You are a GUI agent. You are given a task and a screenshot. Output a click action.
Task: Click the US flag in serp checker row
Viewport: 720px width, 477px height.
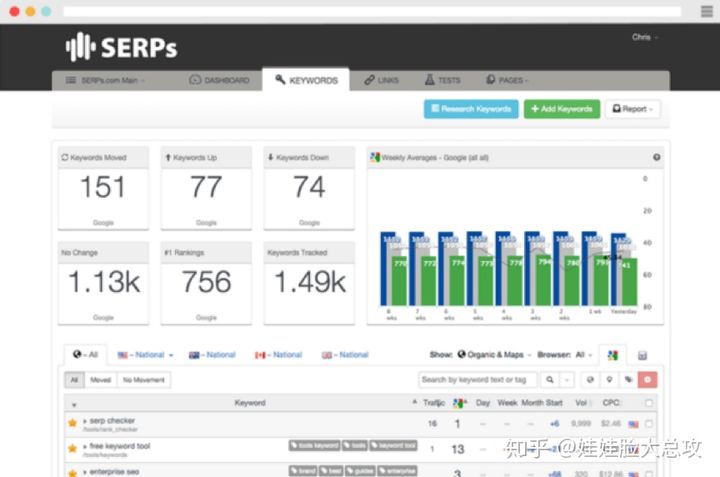633,424
